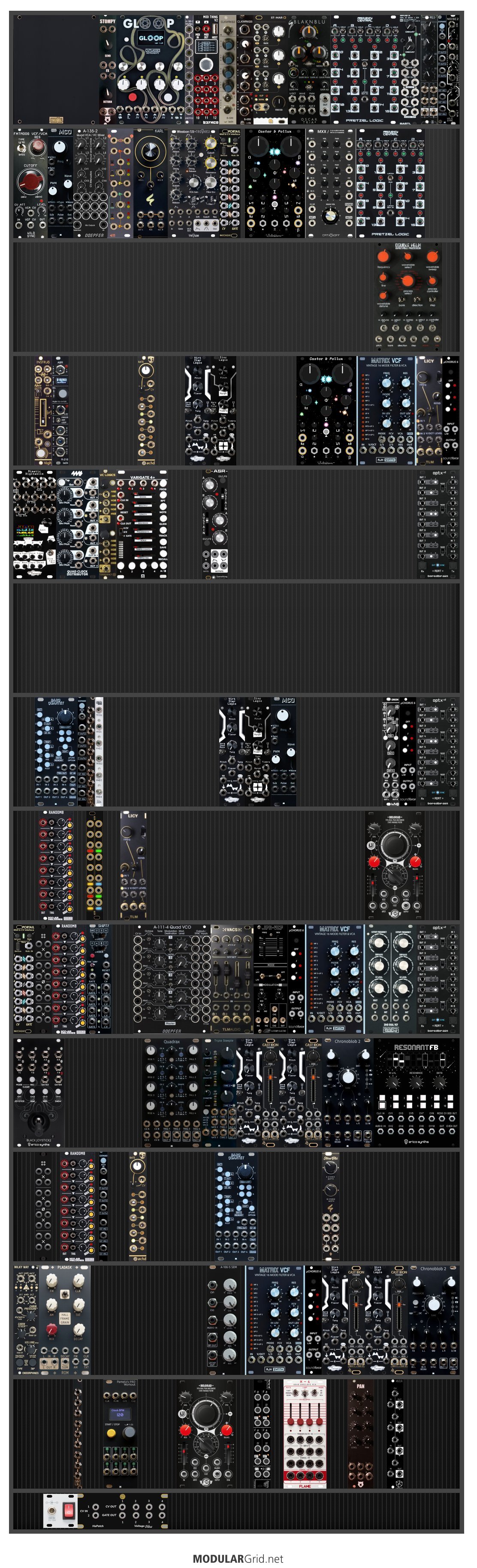Click the center orange knob on Double Helix

(408, 281)
